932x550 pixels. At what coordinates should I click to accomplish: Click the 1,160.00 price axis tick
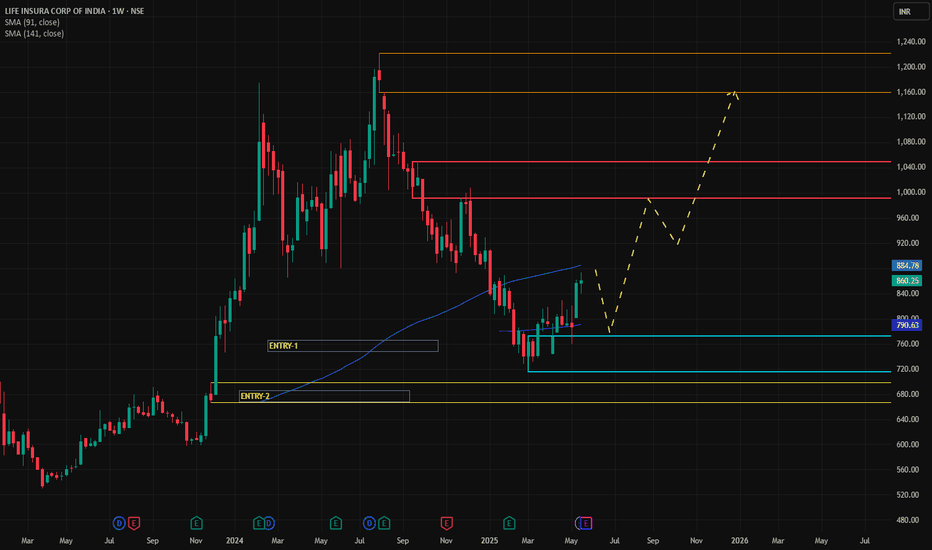[911, 92]
